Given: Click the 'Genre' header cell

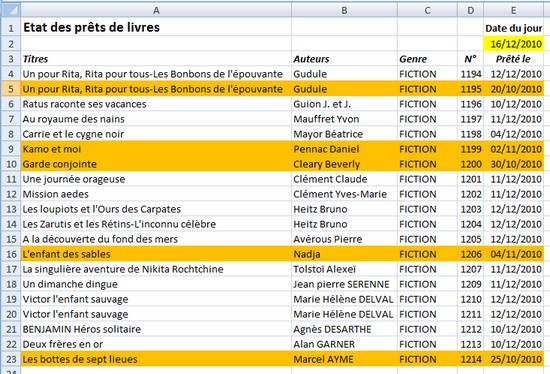Looking at the screenshot, I should 427,59.
